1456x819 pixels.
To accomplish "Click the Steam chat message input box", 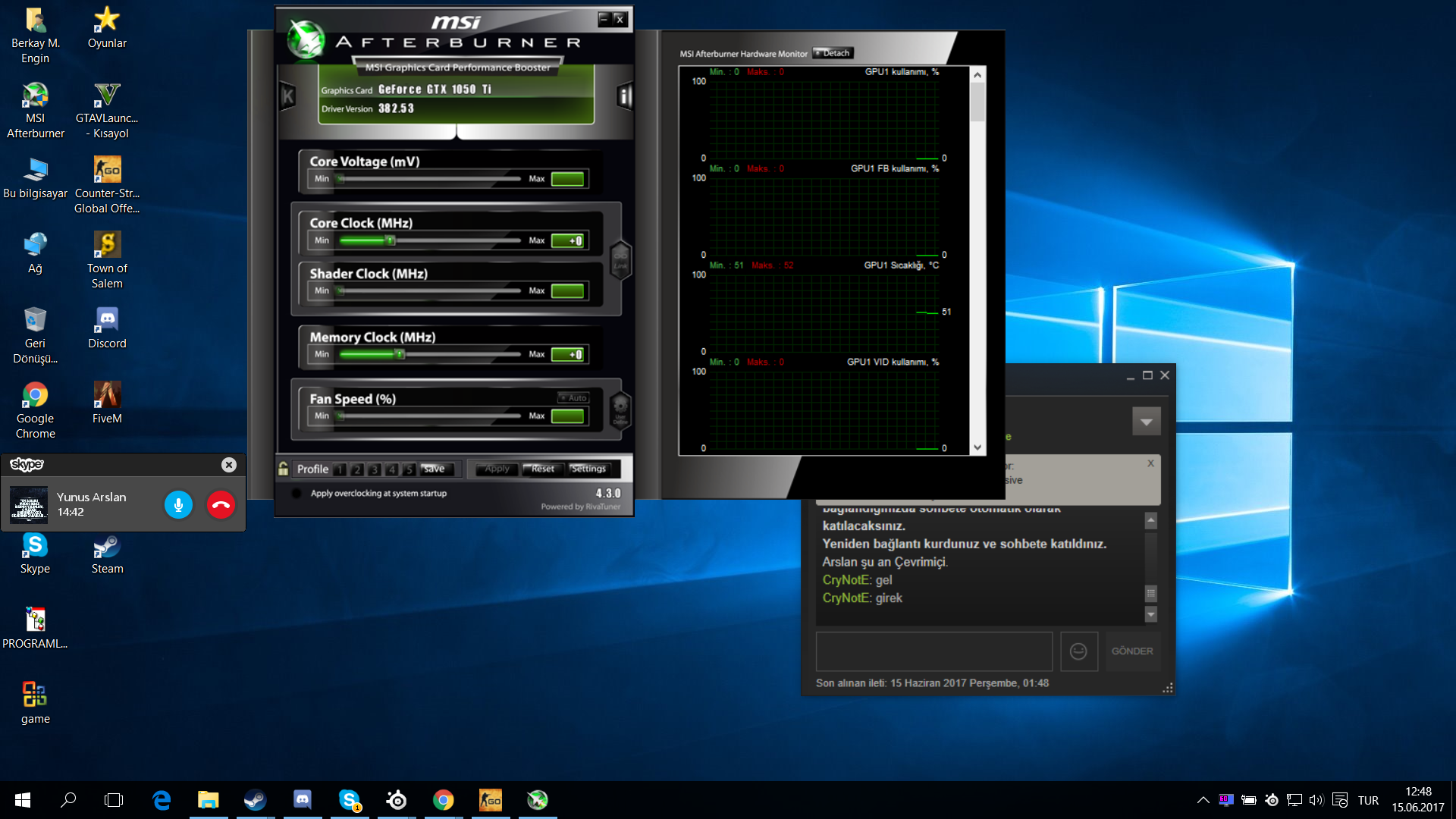I will (934, 651).
